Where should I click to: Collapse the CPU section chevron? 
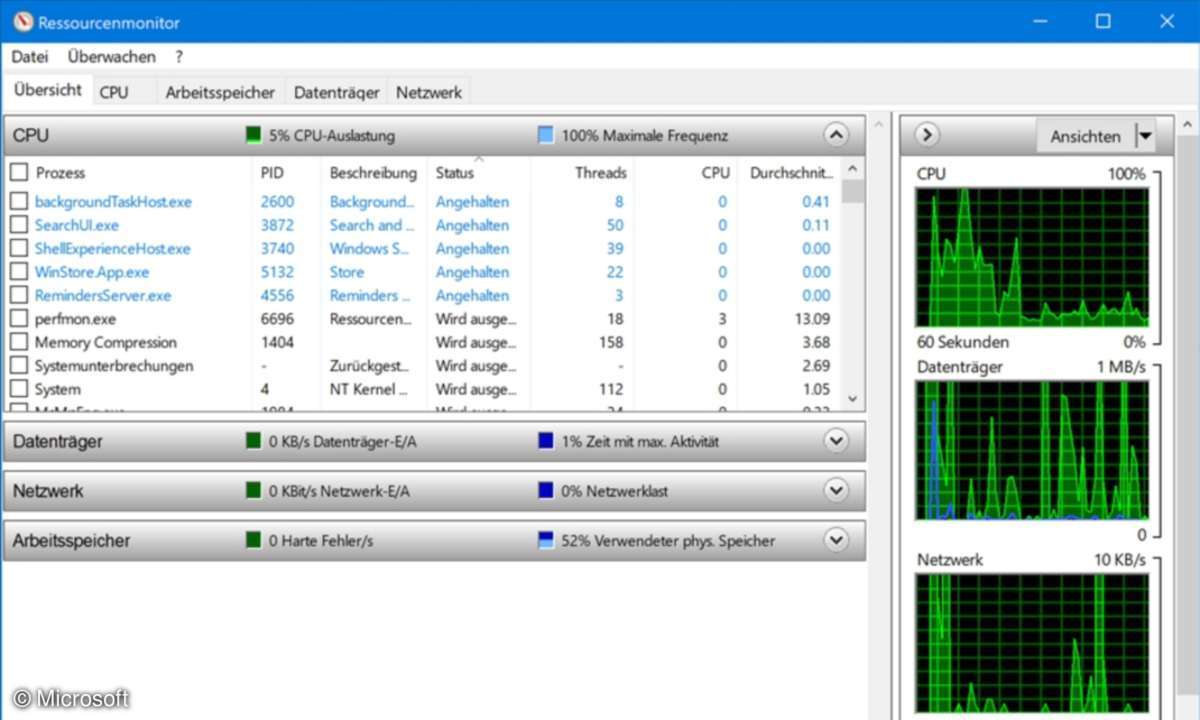(836, 135)
